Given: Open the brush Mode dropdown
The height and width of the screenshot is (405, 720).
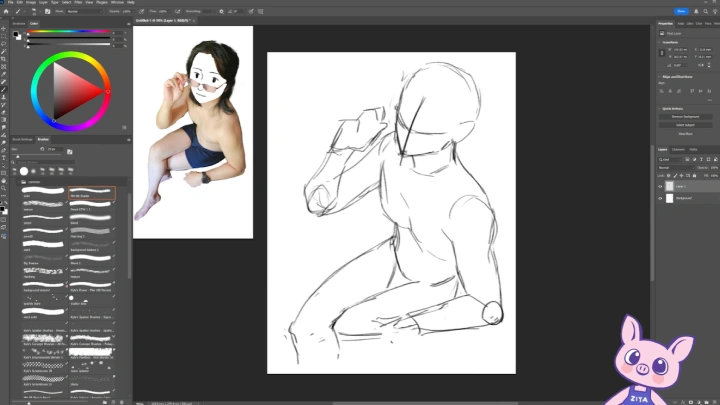Looking at the screenshot, I should click(x=84, y=11).
